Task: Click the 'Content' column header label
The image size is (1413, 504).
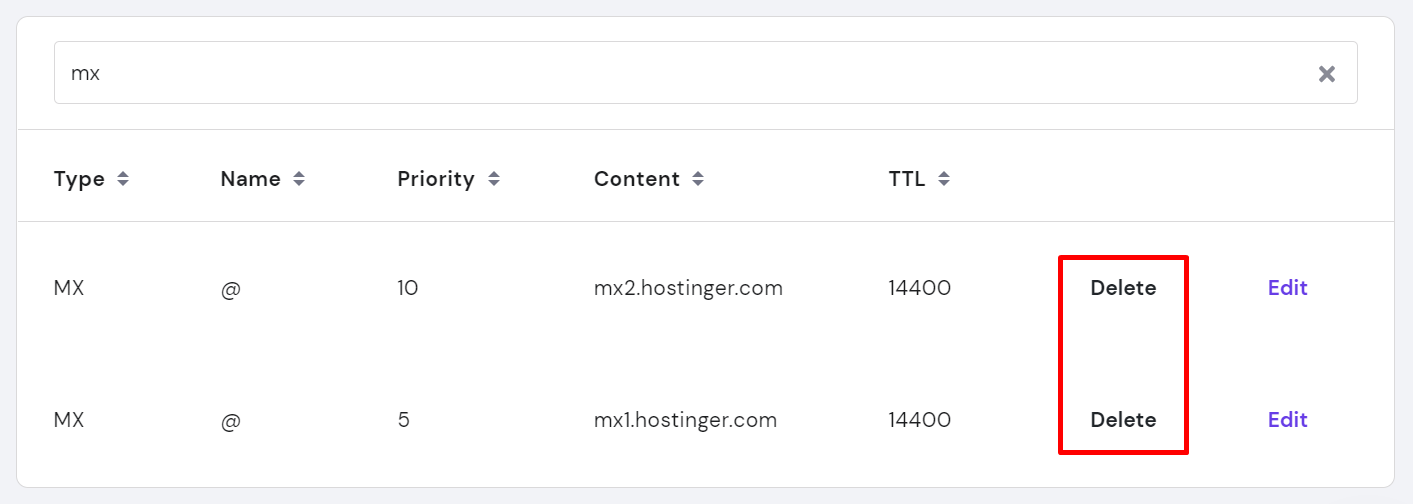Action: pyautogui.click(x=637, y=179)
